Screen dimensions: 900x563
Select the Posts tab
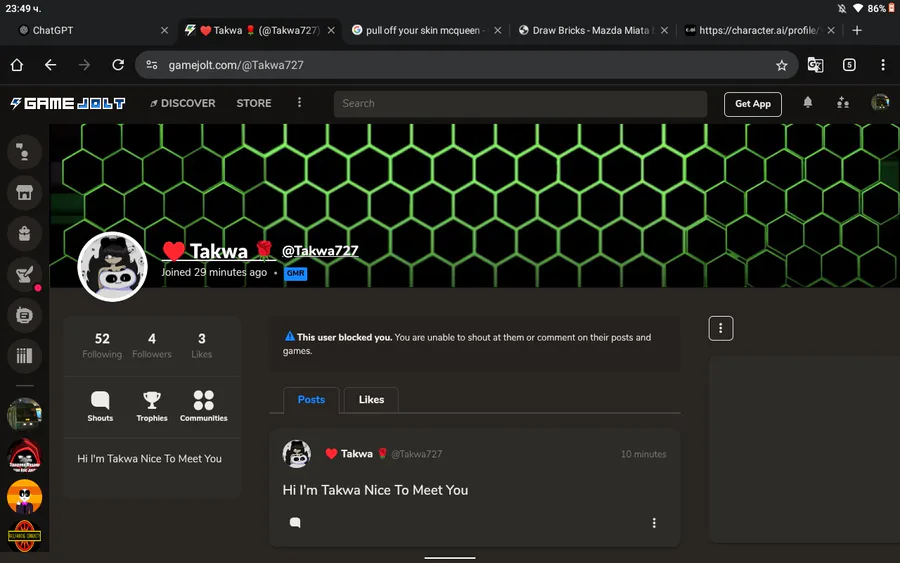click(x=311, y=399)
